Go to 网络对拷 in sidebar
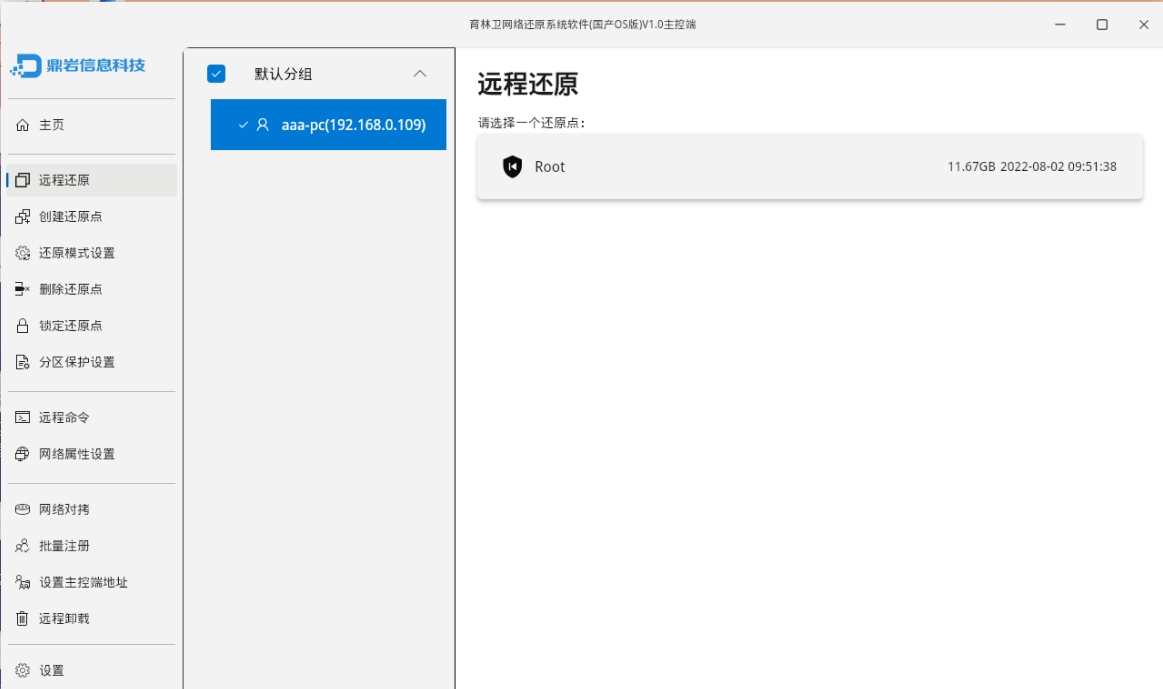The width and height of the screenshot is (1163, 689). point(64,510)
